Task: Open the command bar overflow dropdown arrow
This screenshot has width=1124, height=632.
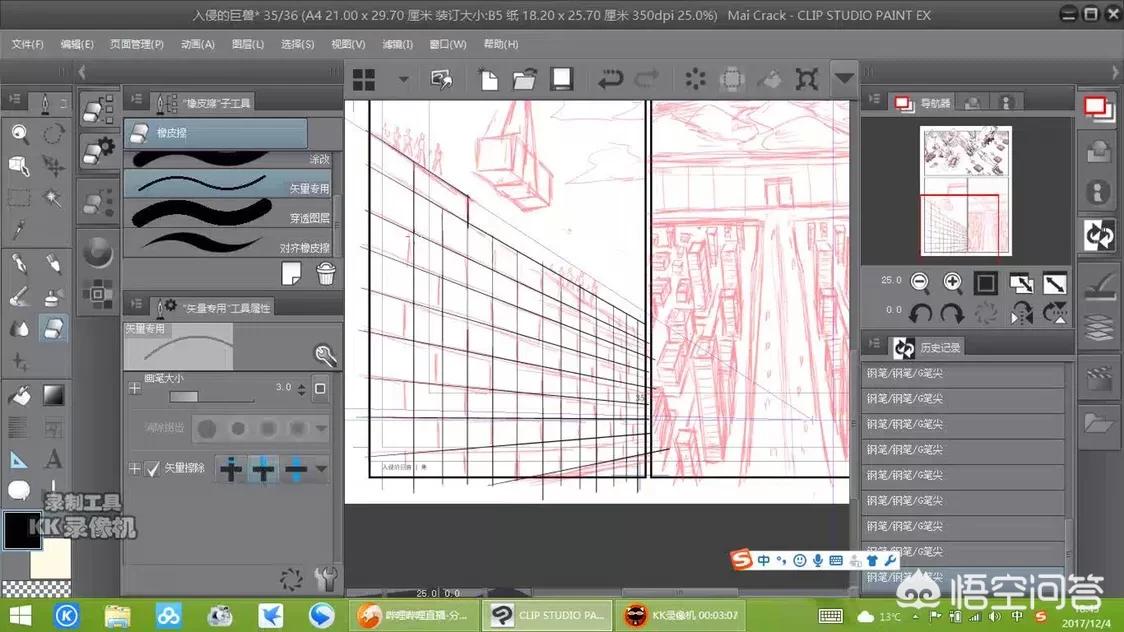Action: 844,77
